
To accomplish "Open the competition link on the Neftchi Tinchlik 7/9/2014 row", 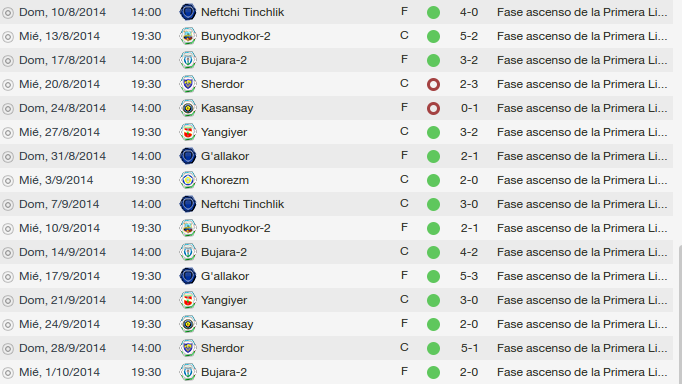I will 582,204.
